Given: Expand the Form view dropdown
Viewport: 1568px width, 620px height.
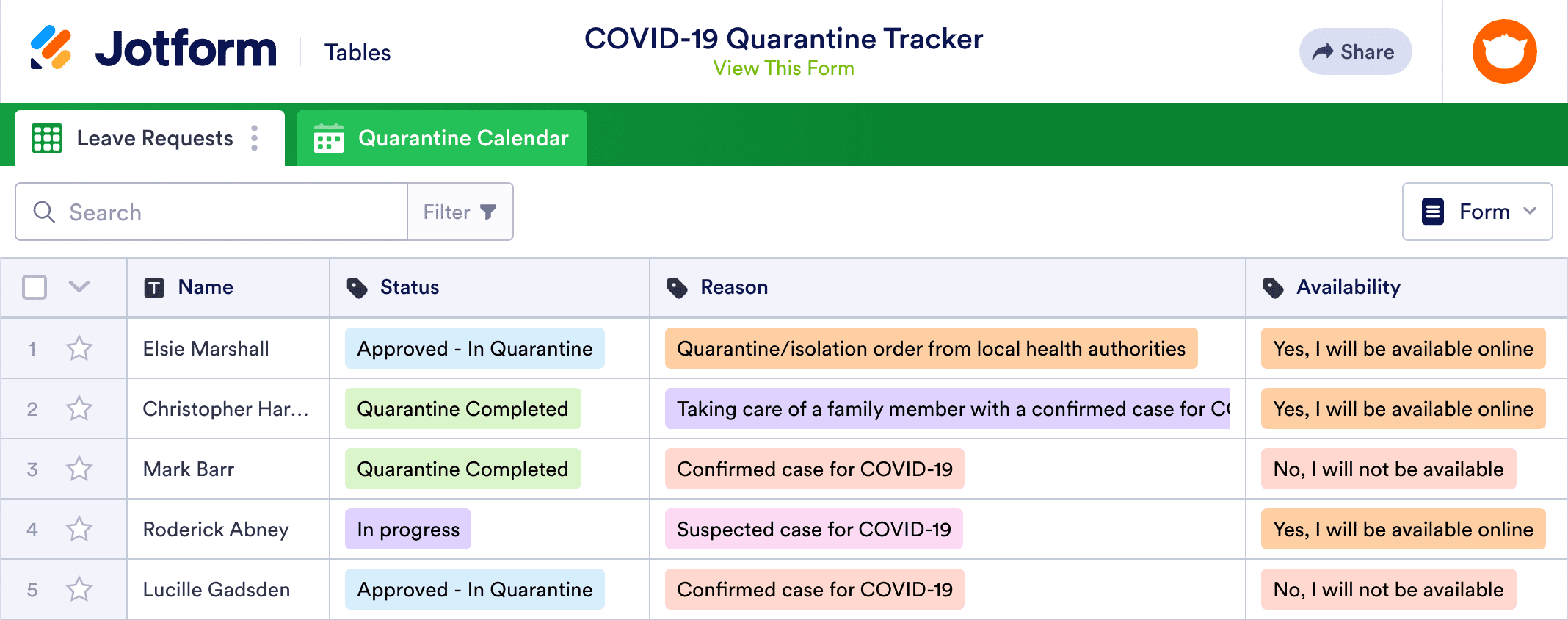Looking at the screenshot, I should (1531, 212).
